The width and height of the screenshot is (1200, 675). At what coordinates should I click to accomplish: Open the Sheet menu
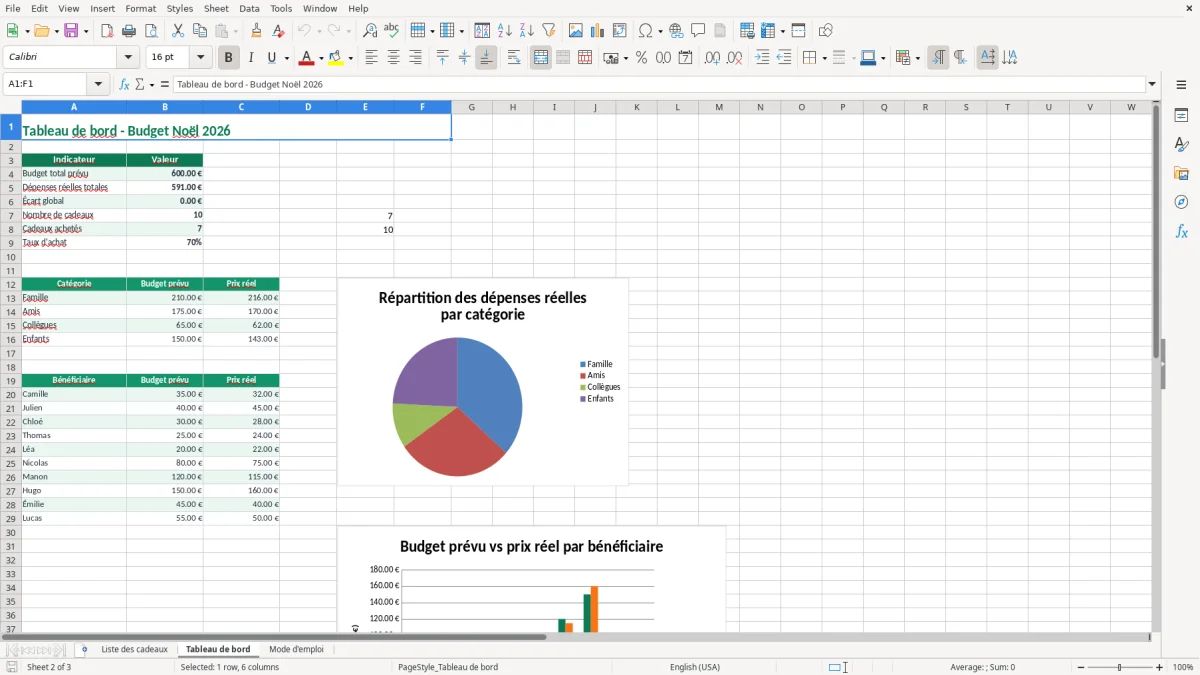click(x=216, y=8)
